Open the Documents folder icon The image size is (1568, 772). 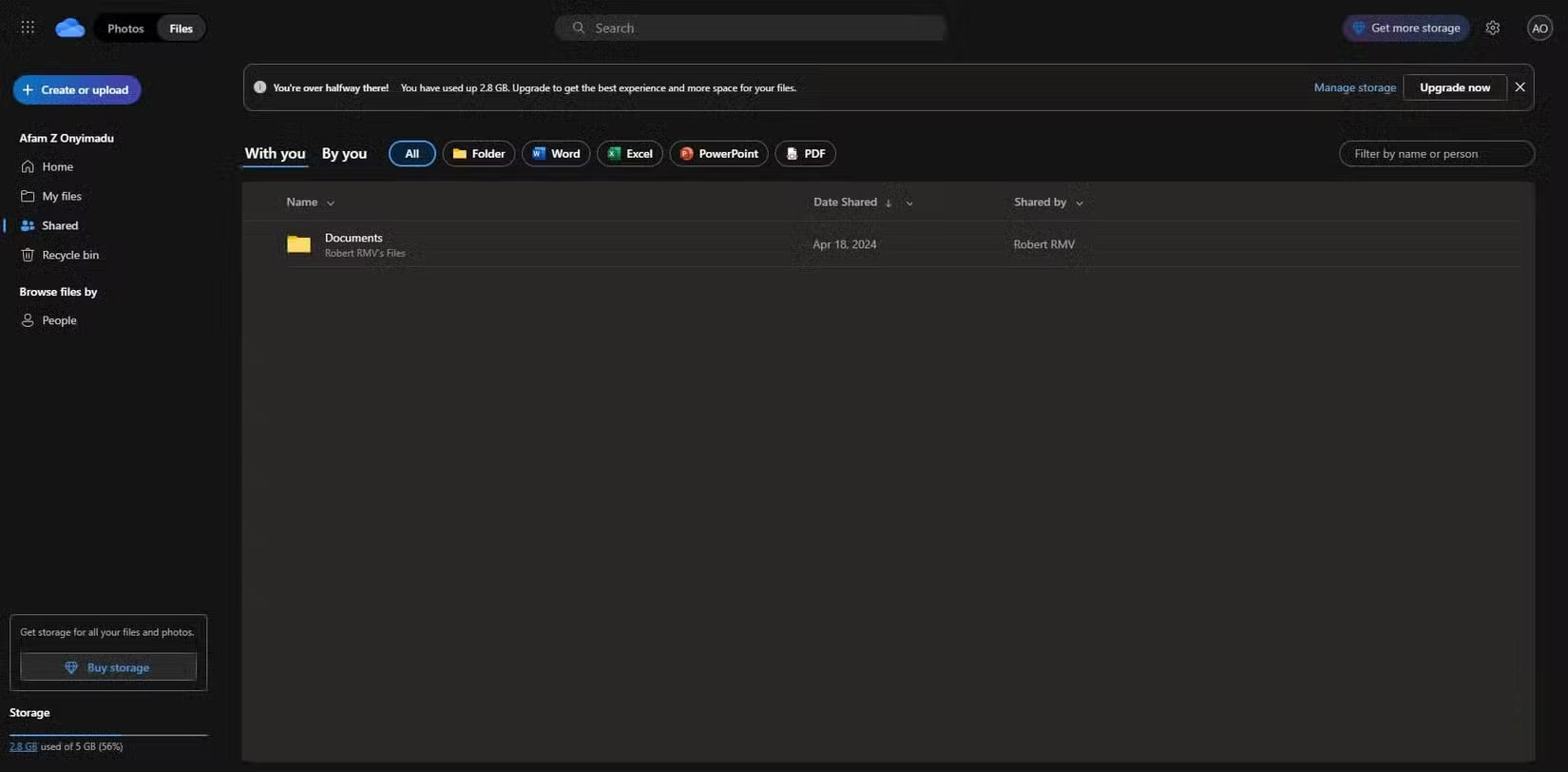coord(298,244)
